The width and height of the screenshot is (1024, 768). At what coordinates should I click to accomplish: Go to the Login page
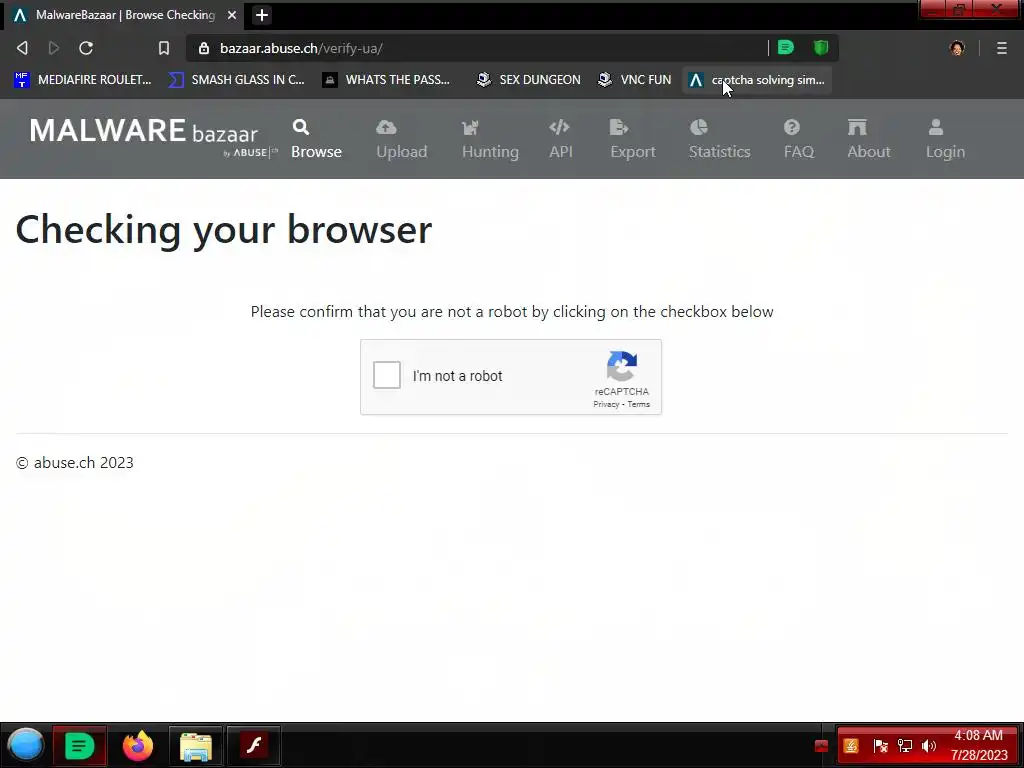coord(945,139)
